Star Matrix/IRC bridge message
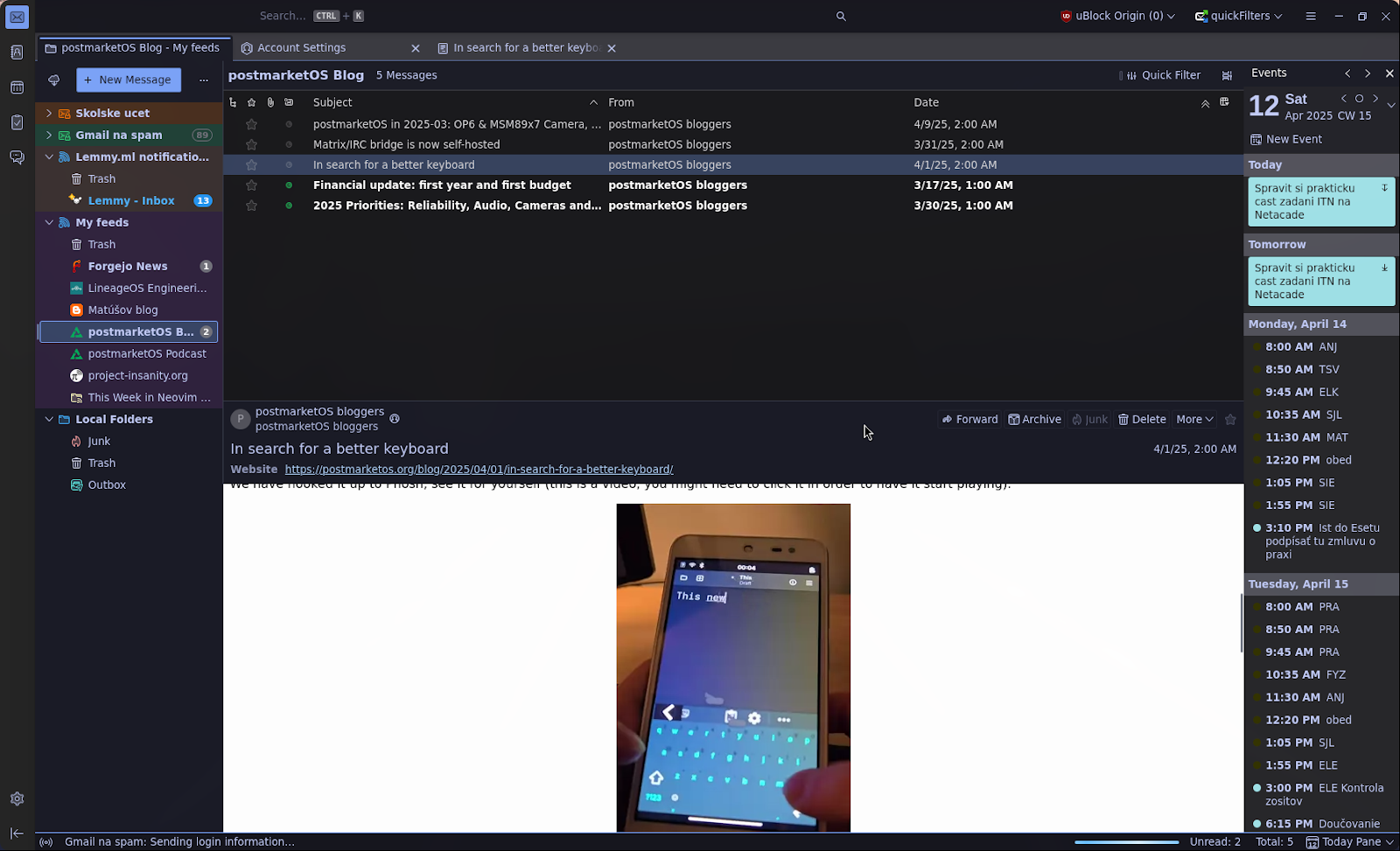1400x851 pixels. pos(252,144)
